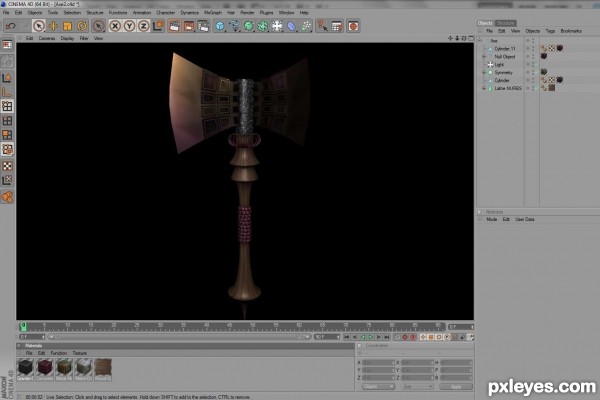Screen dimensions: 600x400
Task: Open the Objects menu in main menubar
Action: [x=34, y=13]
